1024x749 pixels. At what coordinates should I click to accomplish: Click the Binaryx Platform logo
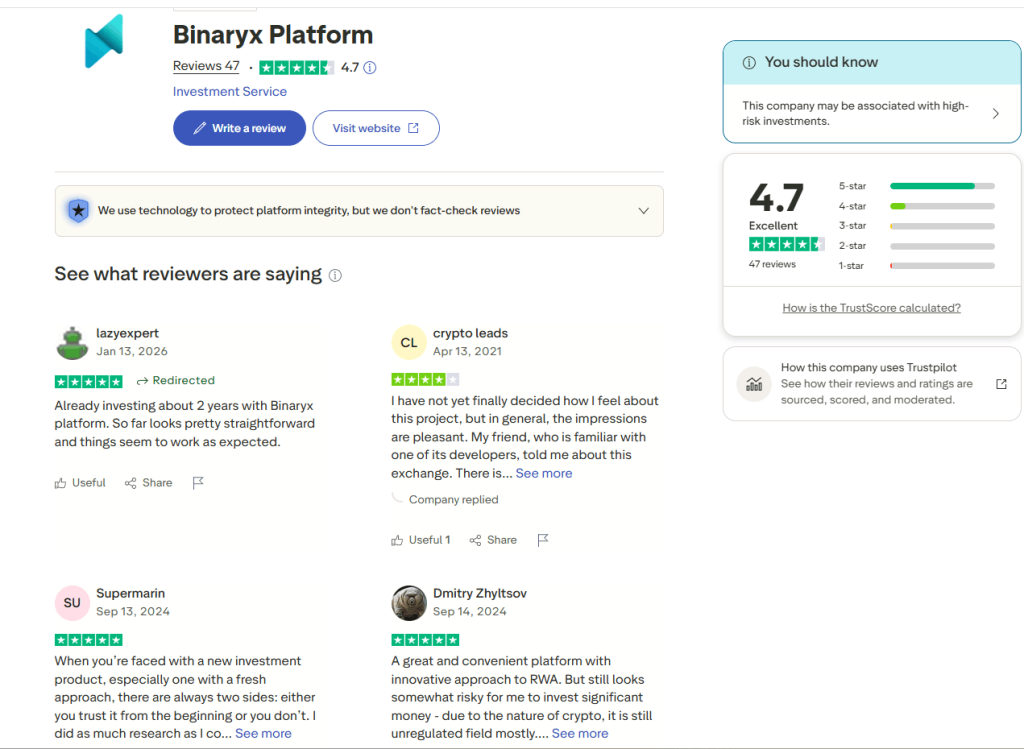pyautogui.click(x=104, y=41)
